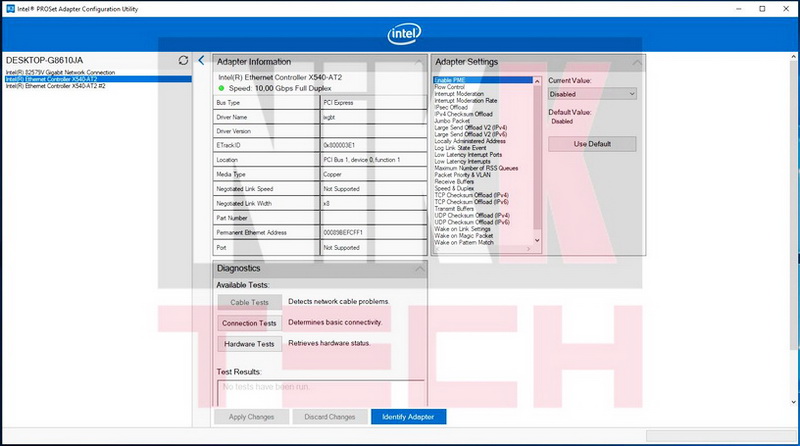800x446 pixels.
Task: Click Identify Adapter button
Action: (x=408, y=417)
